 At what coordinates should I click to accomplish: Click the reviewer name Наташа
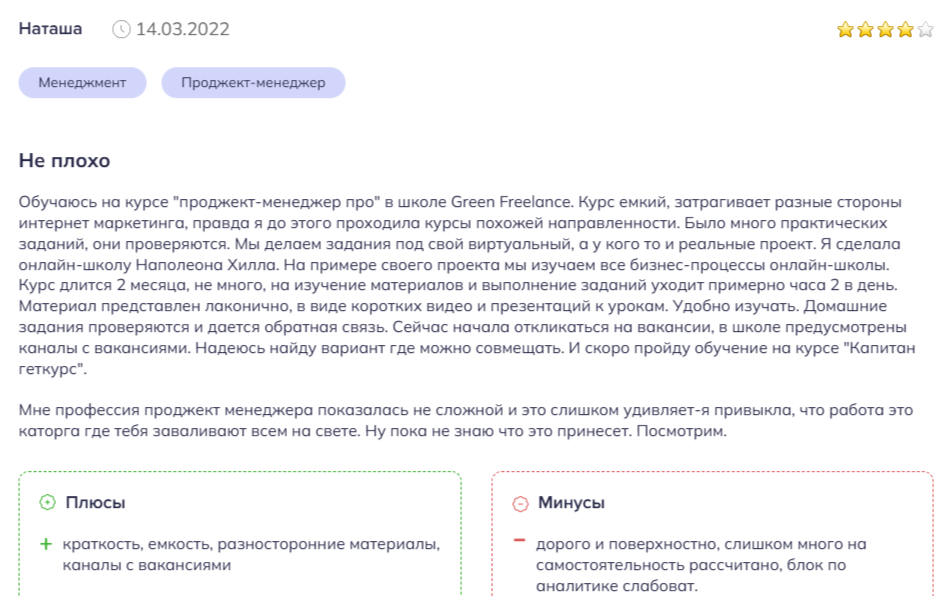pyautogui.click(x=50, y=29)
